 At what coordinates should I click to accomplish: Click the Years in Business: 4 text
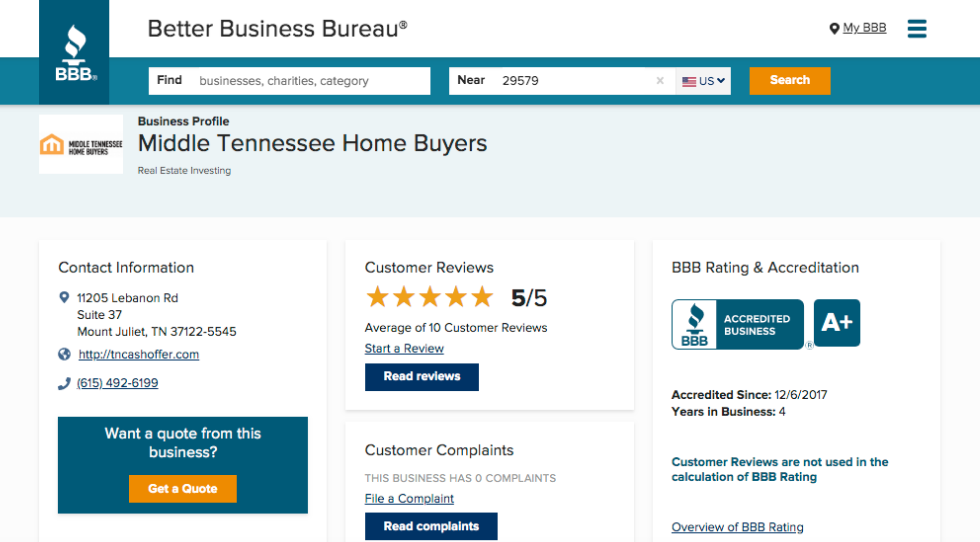728,412
